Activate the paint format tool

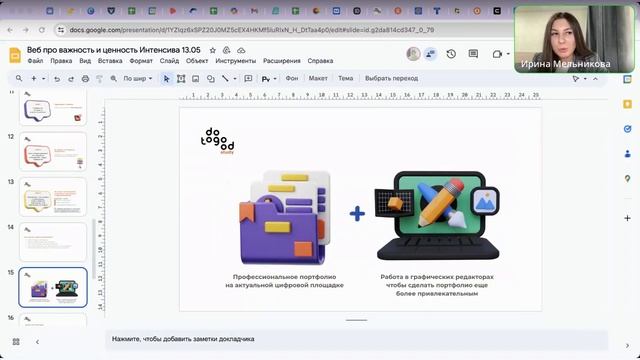click(99, 79)
